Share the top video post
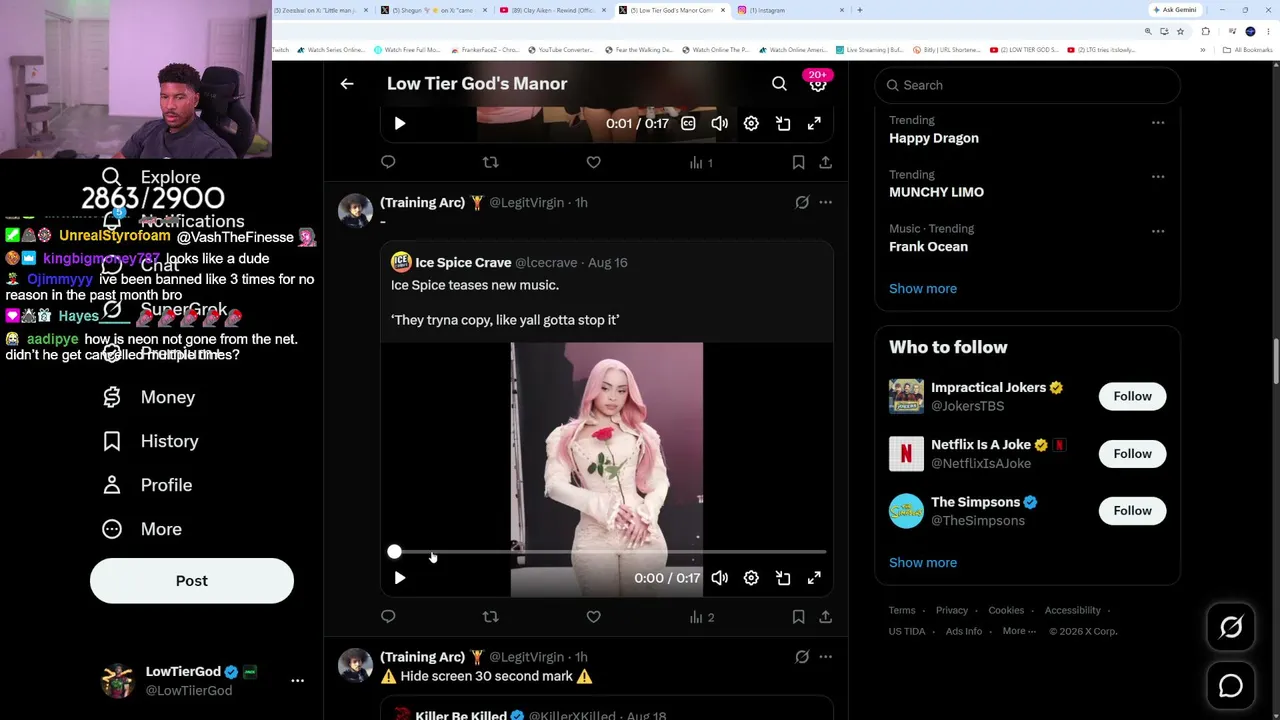 825,162
